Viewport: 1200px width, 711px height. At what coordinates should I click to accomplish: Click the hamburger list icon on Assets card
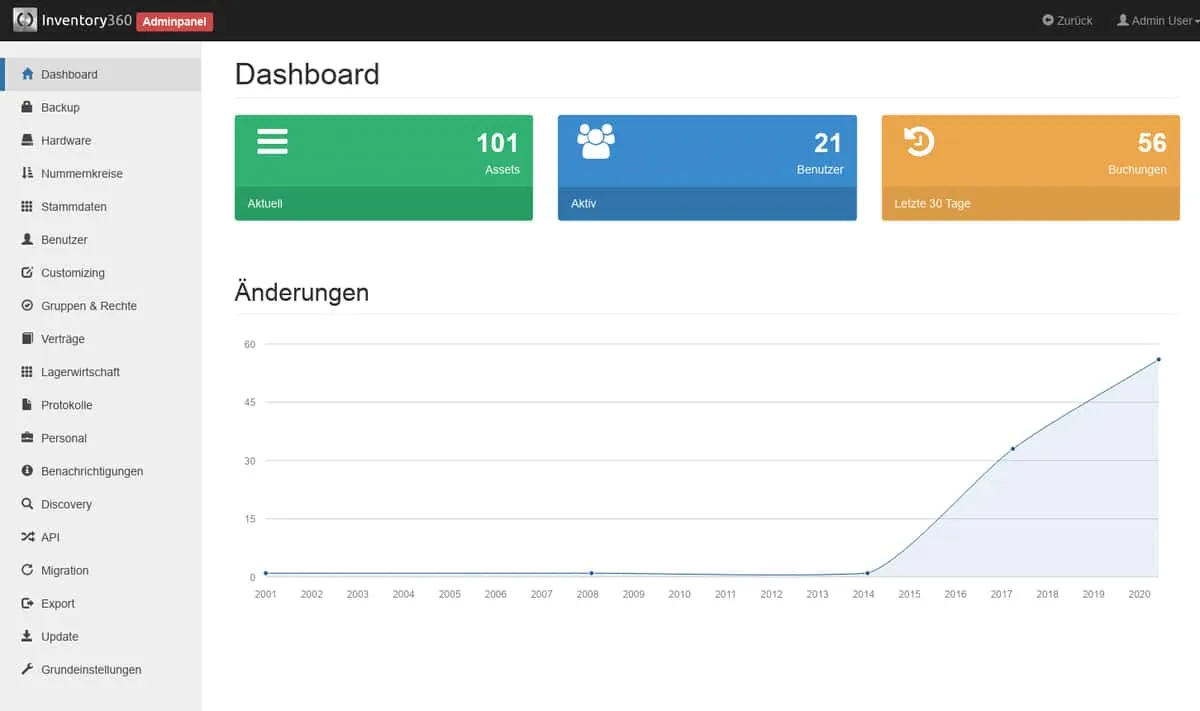click(x=272, y=141)
